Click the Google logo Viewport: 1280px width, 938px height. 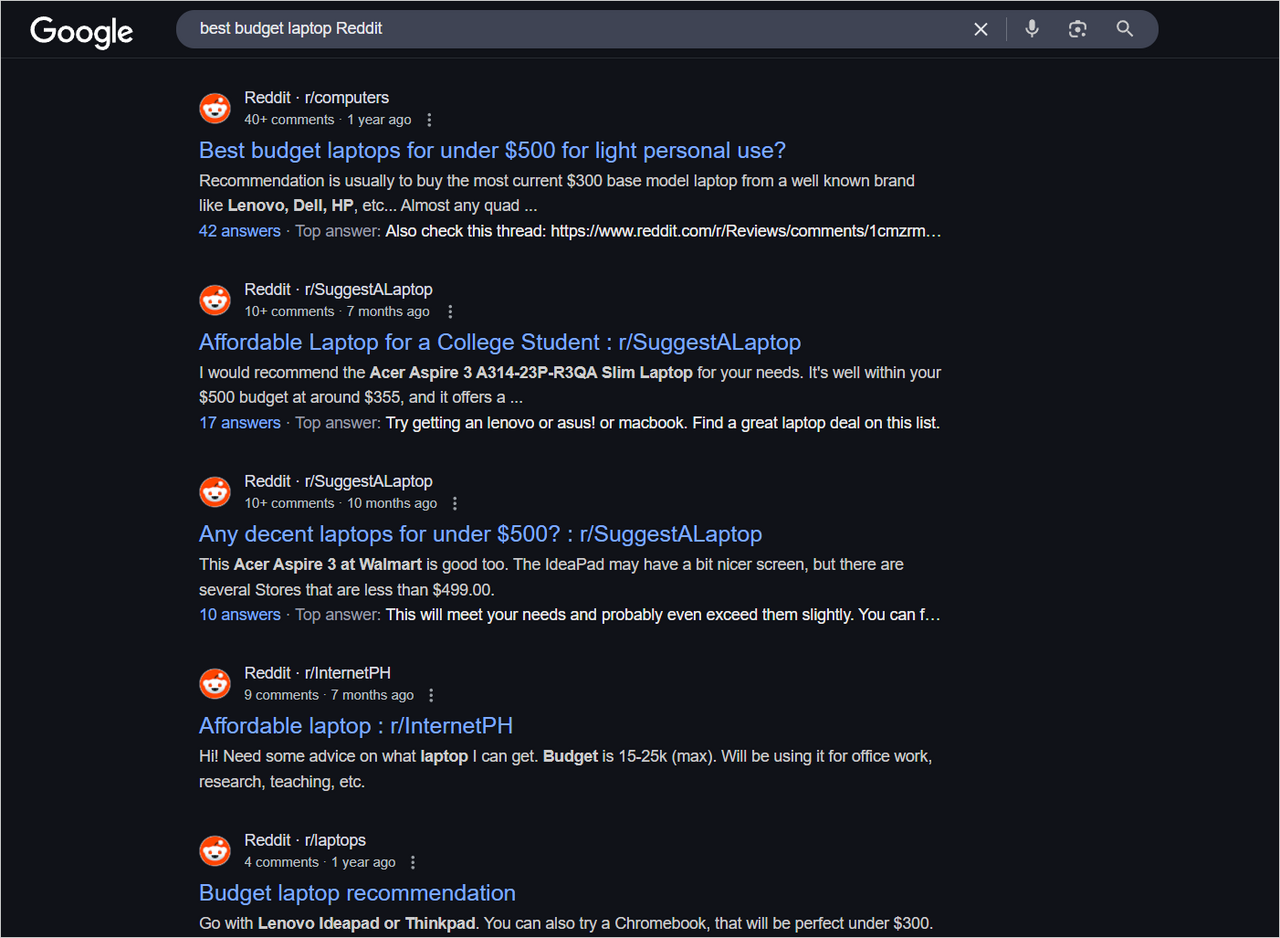[81, 31]
